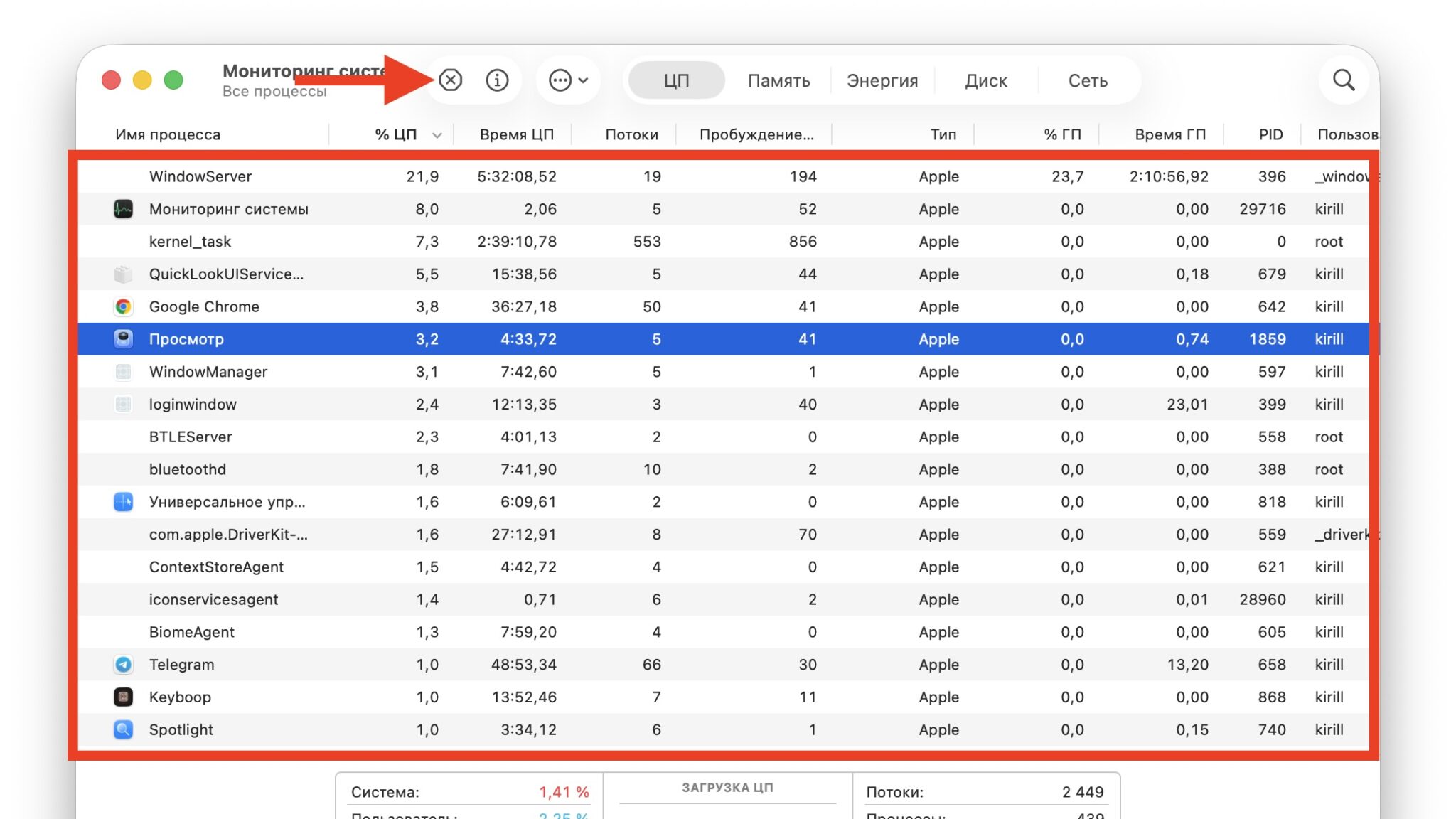
Task: Open the process info icon
Action: click(497, 80)
